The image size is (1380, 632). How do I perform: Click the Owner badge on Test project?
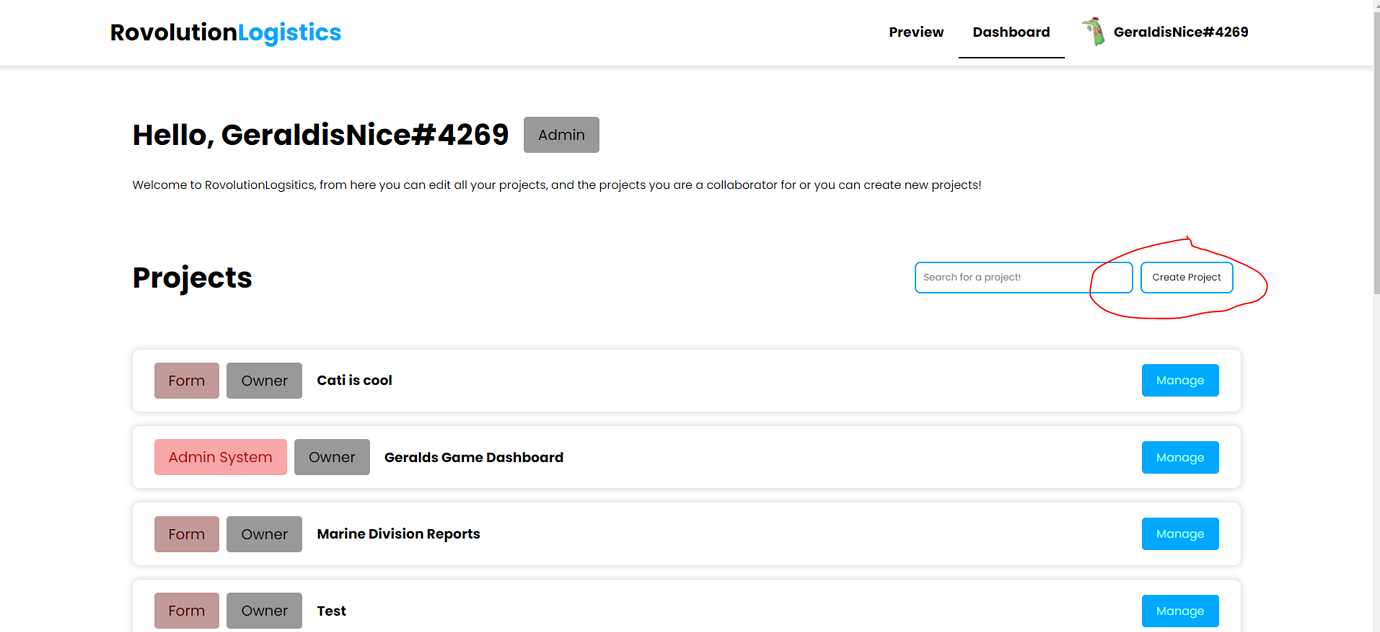click(x=264, y=610)
